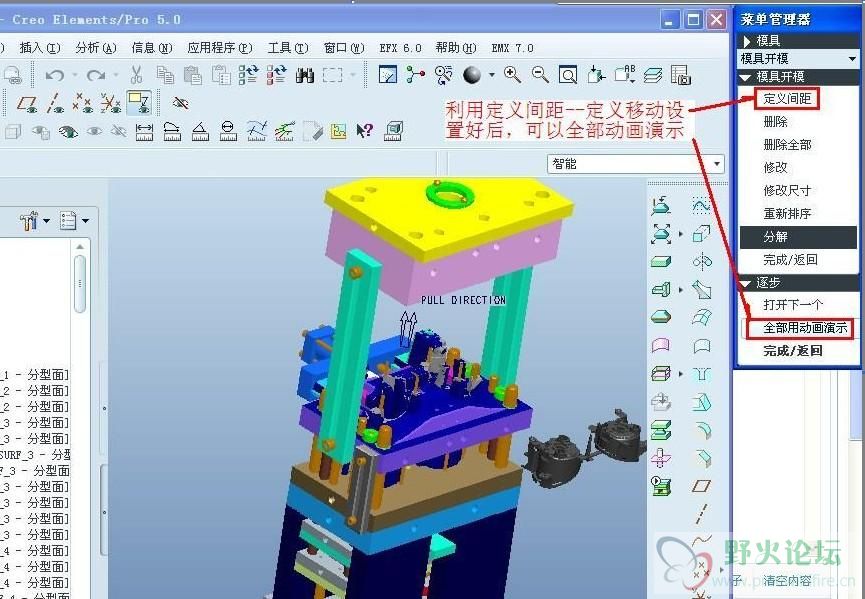
Task: Open the Find binoculars tool
Action: [305, 74]
